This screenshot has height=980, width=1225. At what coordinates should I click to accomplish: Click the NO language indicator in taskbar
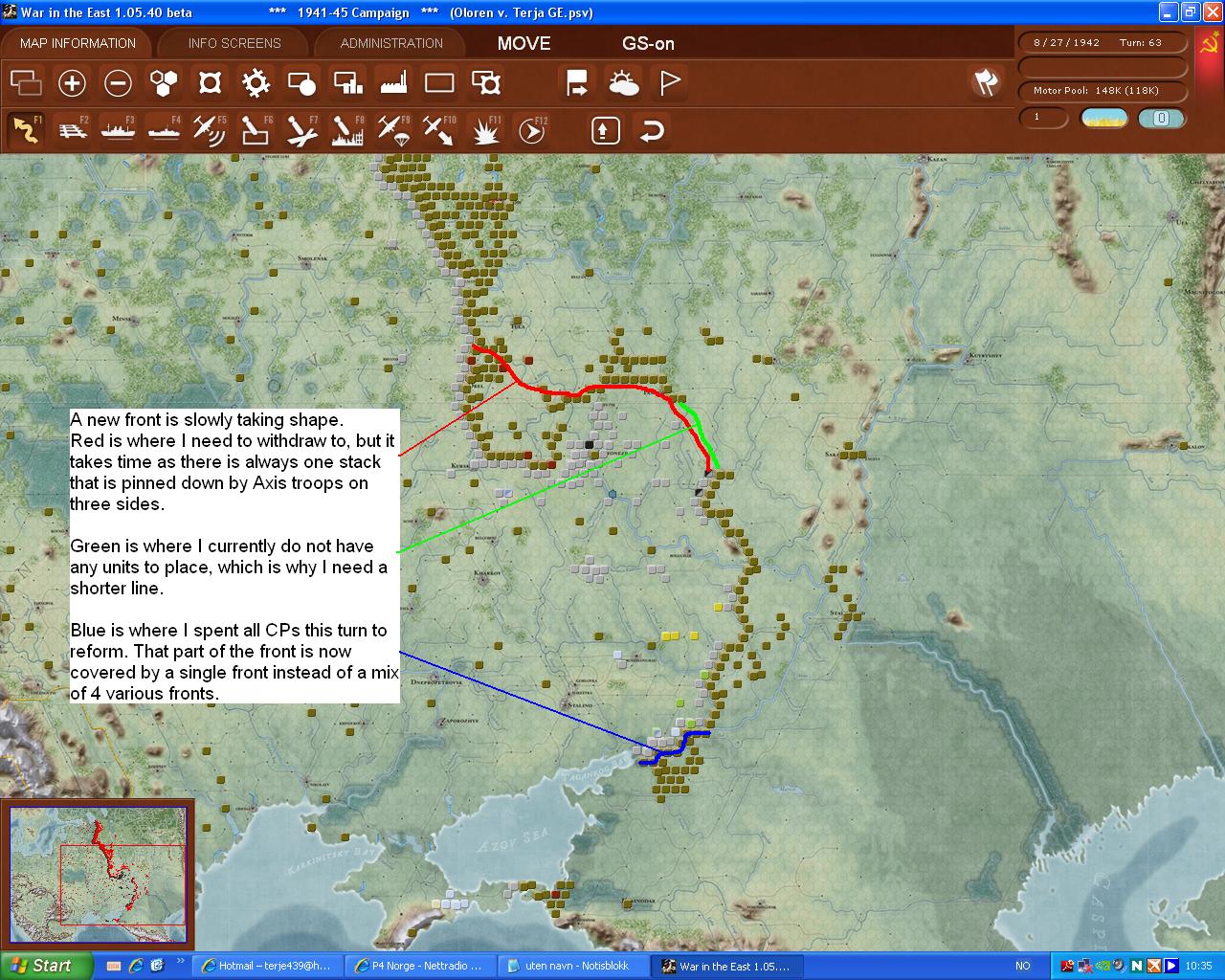pyautogui.click(x=1022, y=966)
